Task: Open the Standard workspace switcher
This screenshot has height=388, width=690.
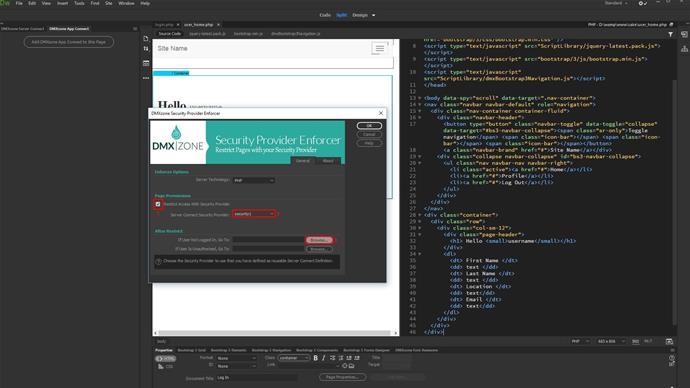Action: [616, 3]
